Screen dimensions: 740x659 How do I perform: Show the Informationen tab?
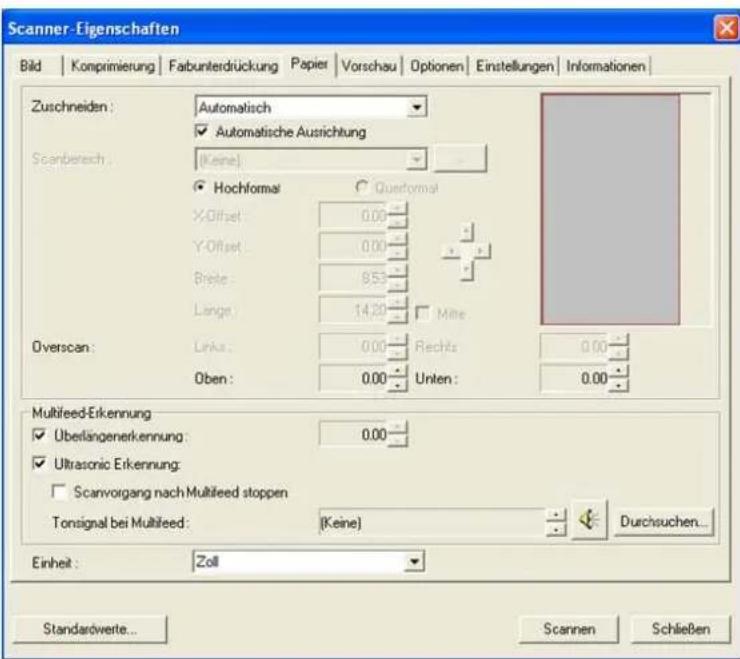pyautogui.click(x=605, y=66)
